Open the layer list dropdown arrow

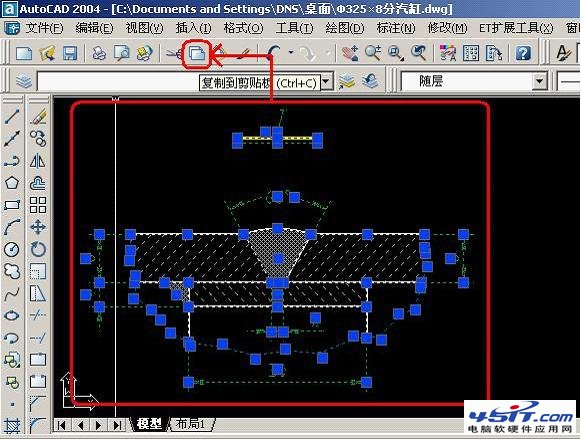click(x=326, y=82)
